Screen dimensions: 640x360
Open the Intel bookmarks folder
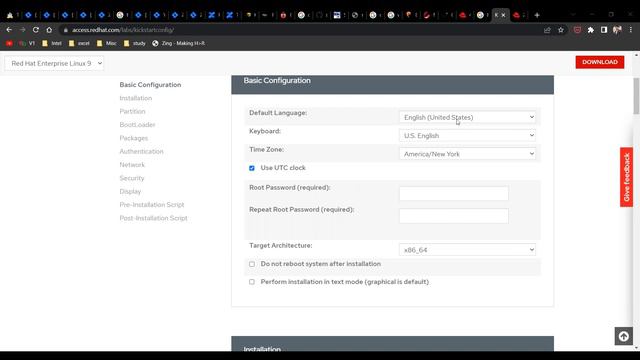coord(52,43)
